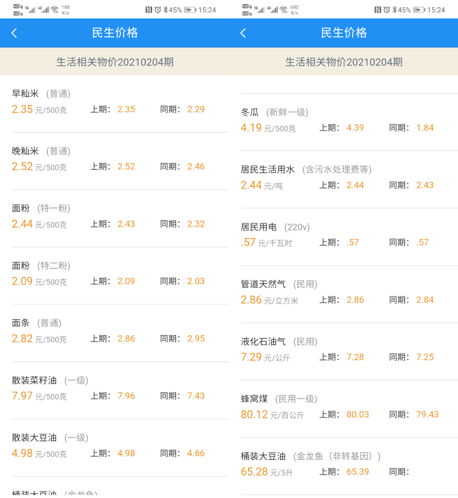Tap 面粉 特一粉 同期 value 2.32

196,224
